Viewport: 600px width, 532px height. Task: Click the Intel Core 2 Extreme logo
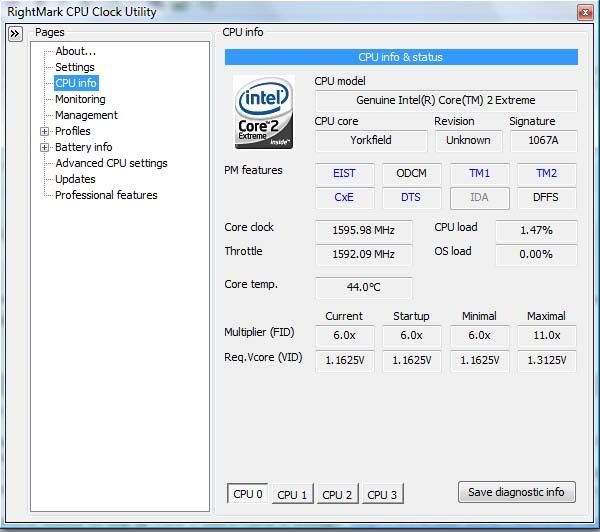coord(264,112)
